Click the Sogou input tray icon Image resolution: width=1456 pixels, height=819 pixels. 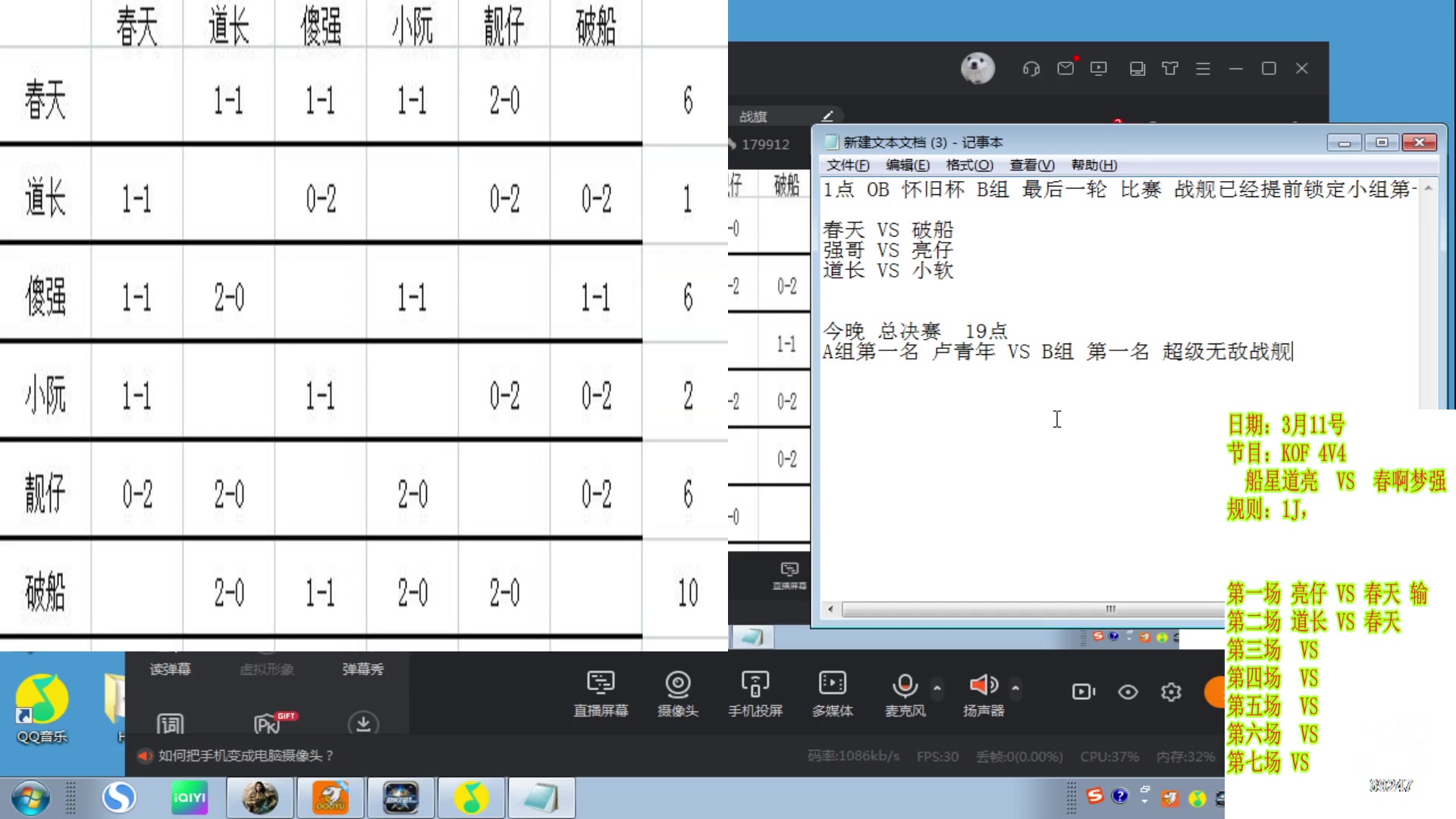[1094, 795]
